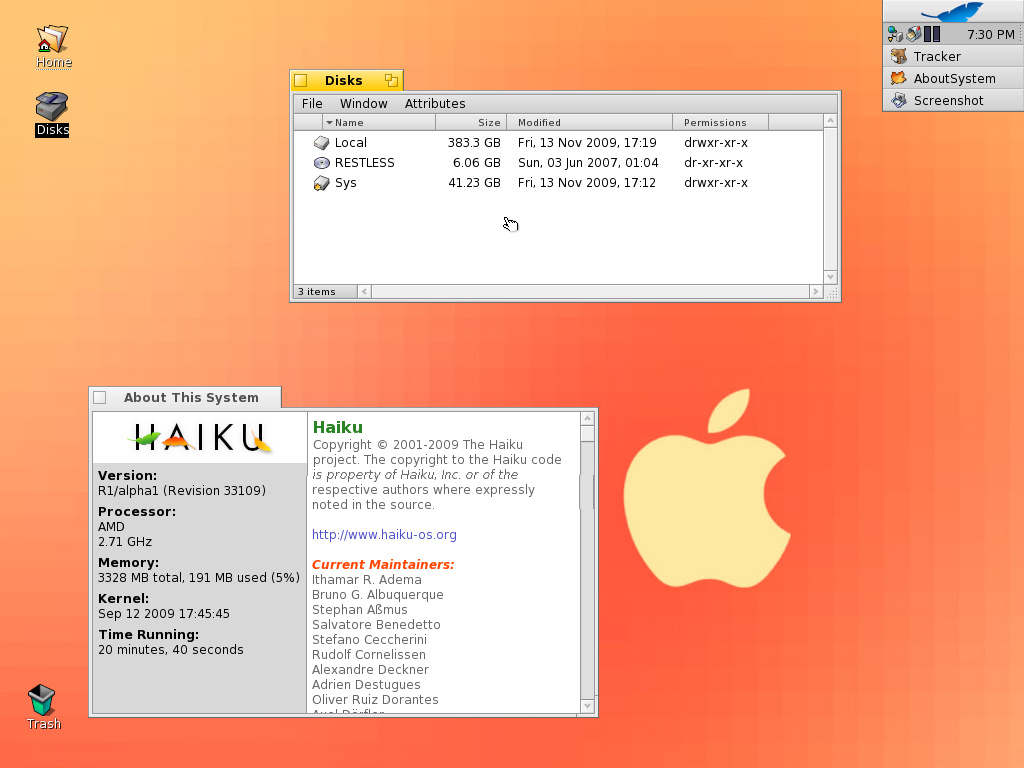Click the CPU usage bars tray icon
1024x768 pixels.
[932, 34]
